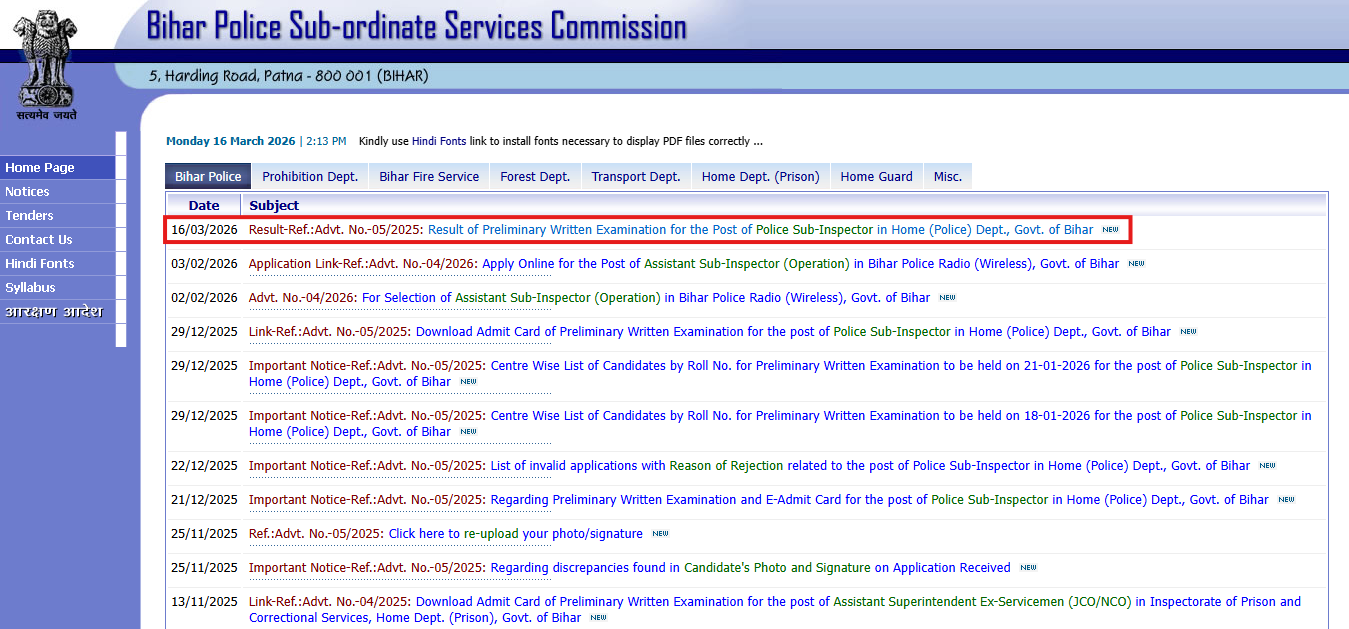Viewport: 1349px width, 629px height.
Task: Click the NEW icon beside the highlighted result
Action: [x=1109, y=229]
